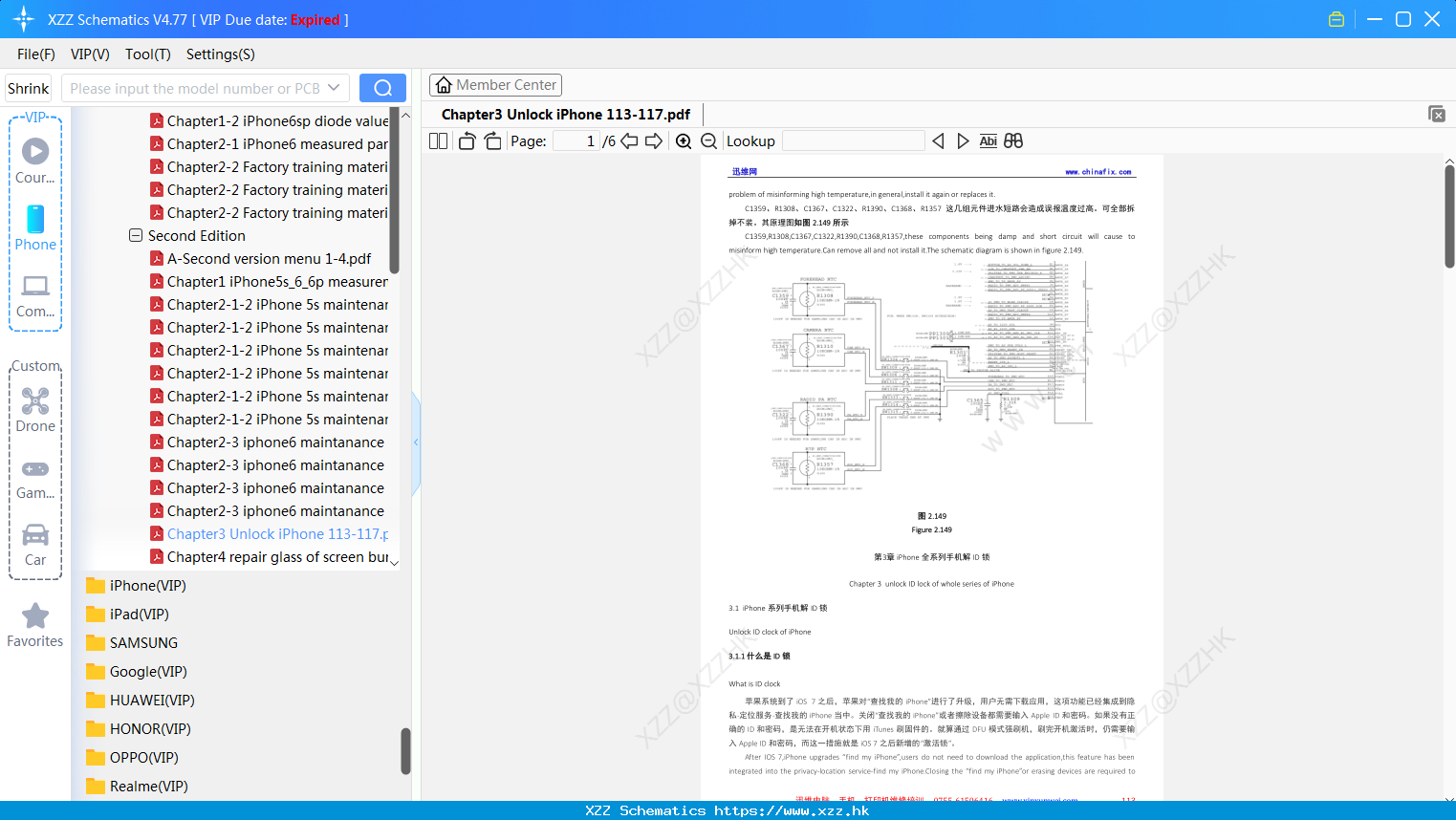Click the Shrink button
Viewport: 1456px width, 820px height.
click(x=29, y=88)
